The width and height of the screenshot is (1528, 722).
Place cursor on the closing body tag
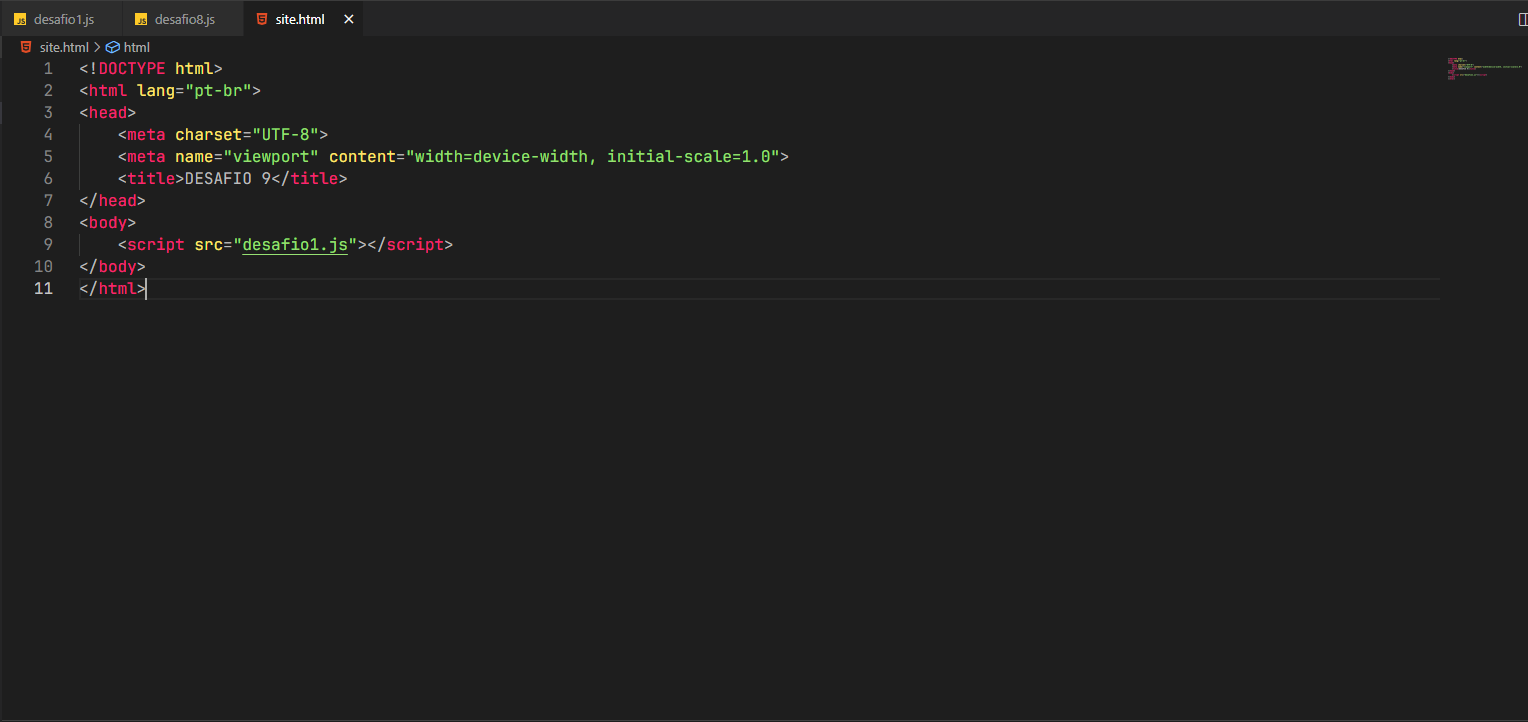click(116, 266)
